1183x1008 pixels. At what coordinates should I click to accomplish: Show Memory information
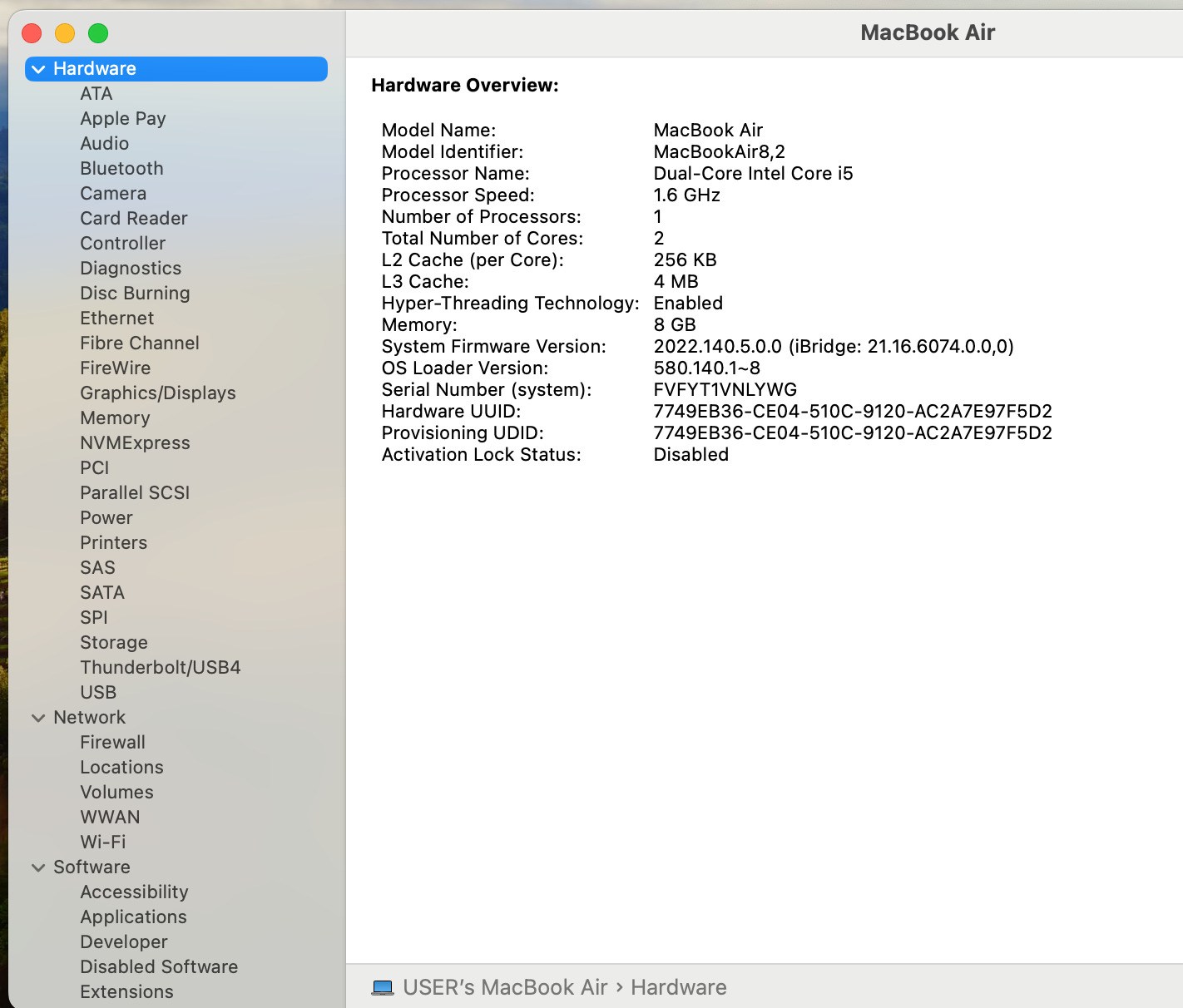pyautogui.click(x=115, y=418)
